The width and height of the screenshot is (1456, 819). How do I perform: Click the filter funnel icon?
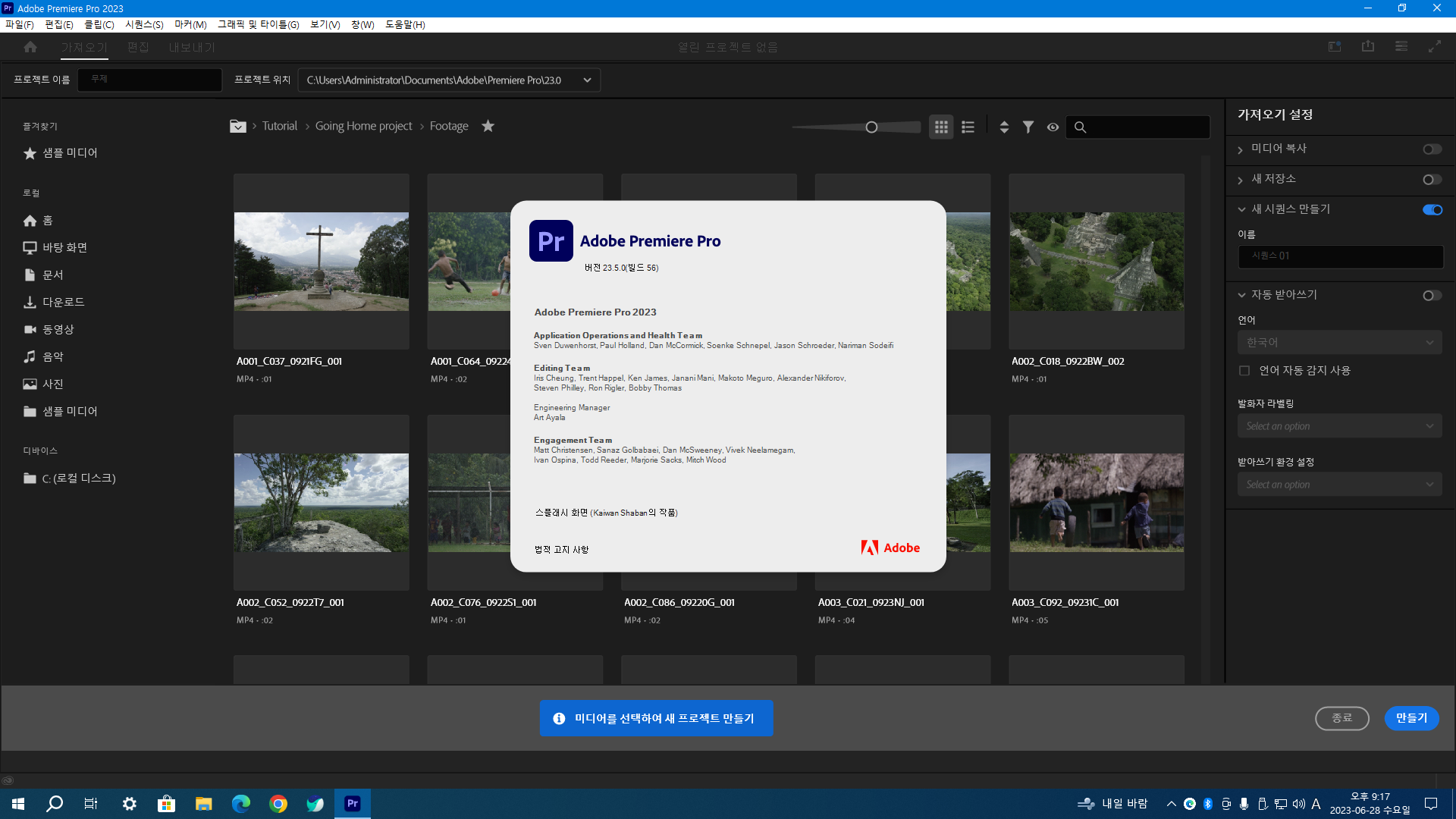pyautogui.click(x=1028, y=127)
